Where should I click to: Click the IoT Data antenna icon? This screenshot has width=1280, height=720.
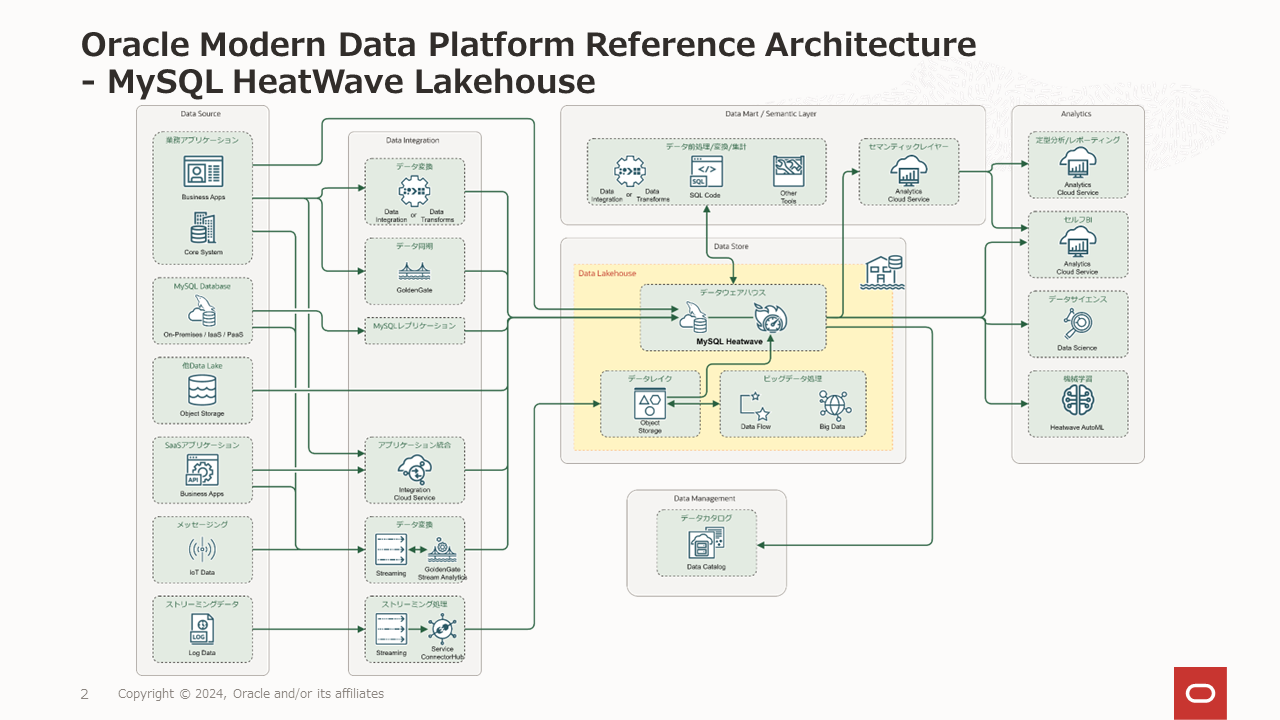pos(202,548)
